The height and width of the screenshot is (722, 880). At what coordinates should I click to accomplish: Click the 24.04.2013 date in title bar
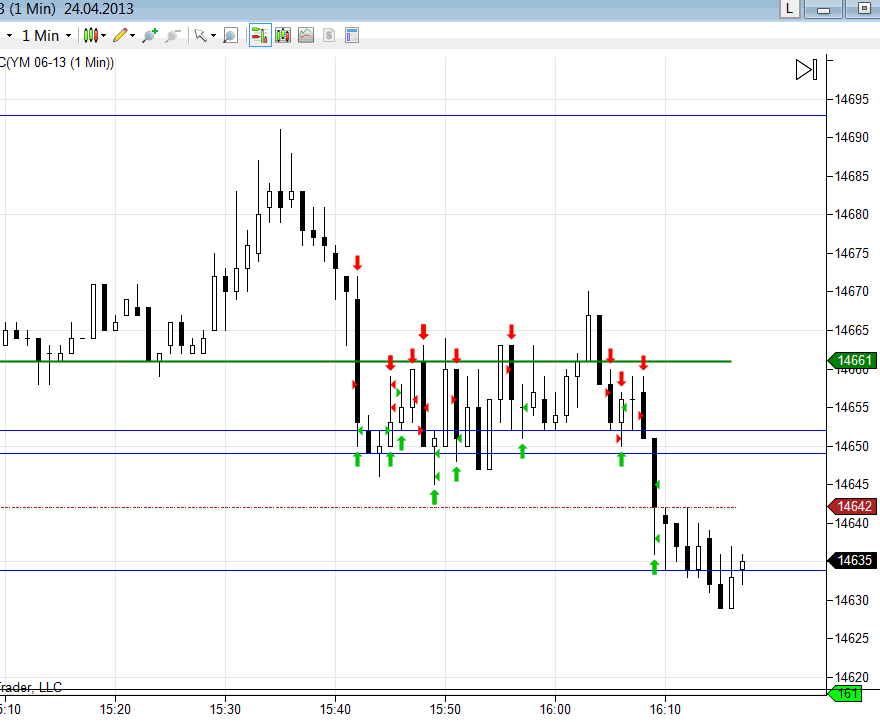[99, 9]
